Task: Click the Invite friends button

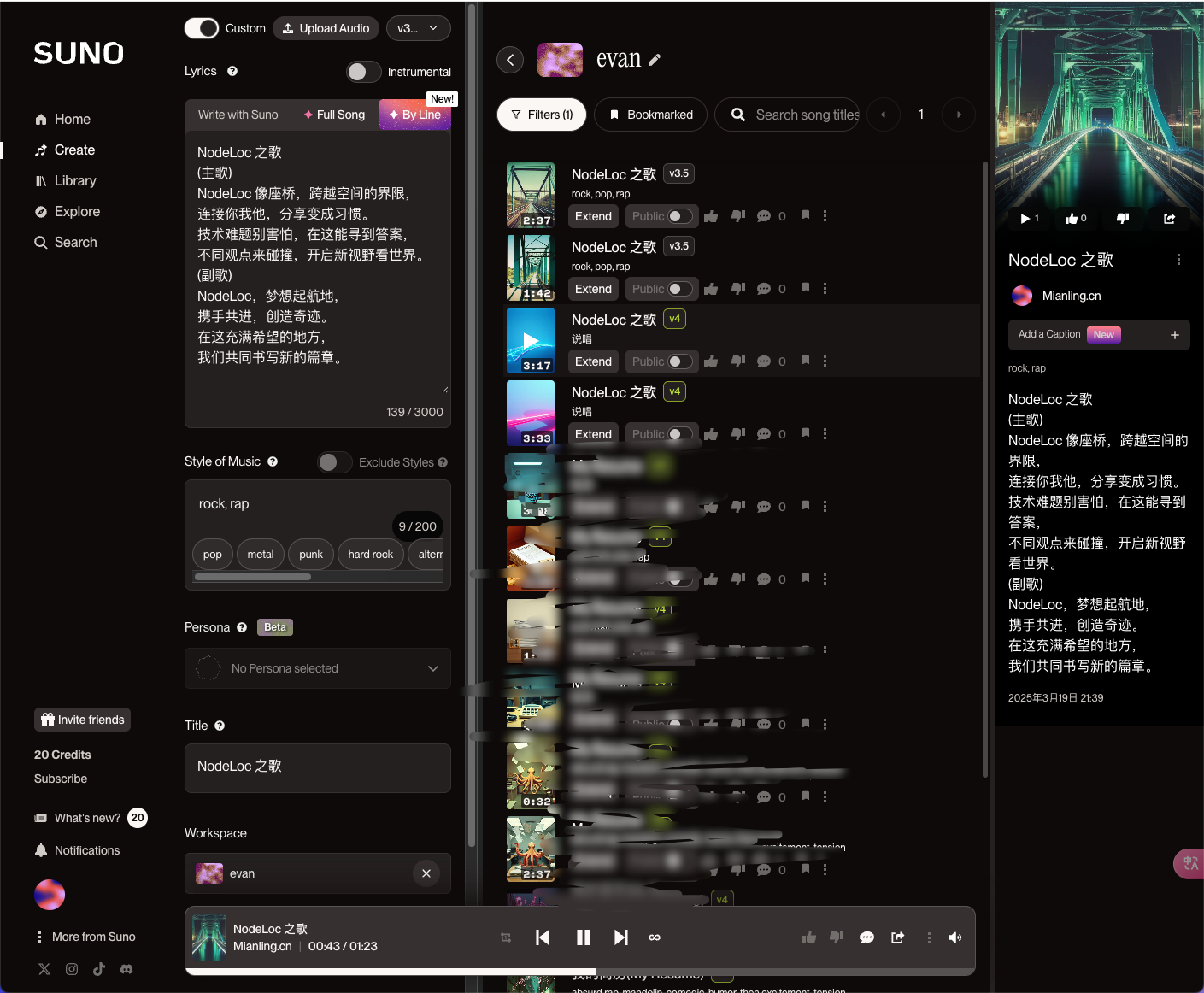Action: click(x=82, y=720)
